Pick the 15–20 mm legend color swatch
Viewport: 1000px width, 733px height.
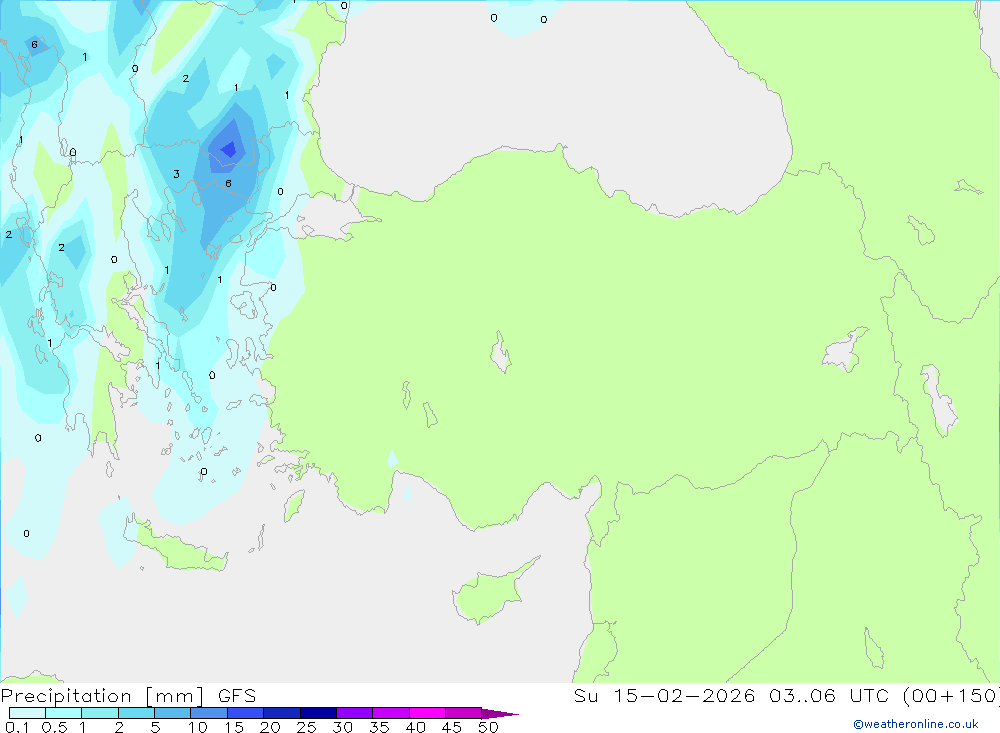tap(245, 713)
